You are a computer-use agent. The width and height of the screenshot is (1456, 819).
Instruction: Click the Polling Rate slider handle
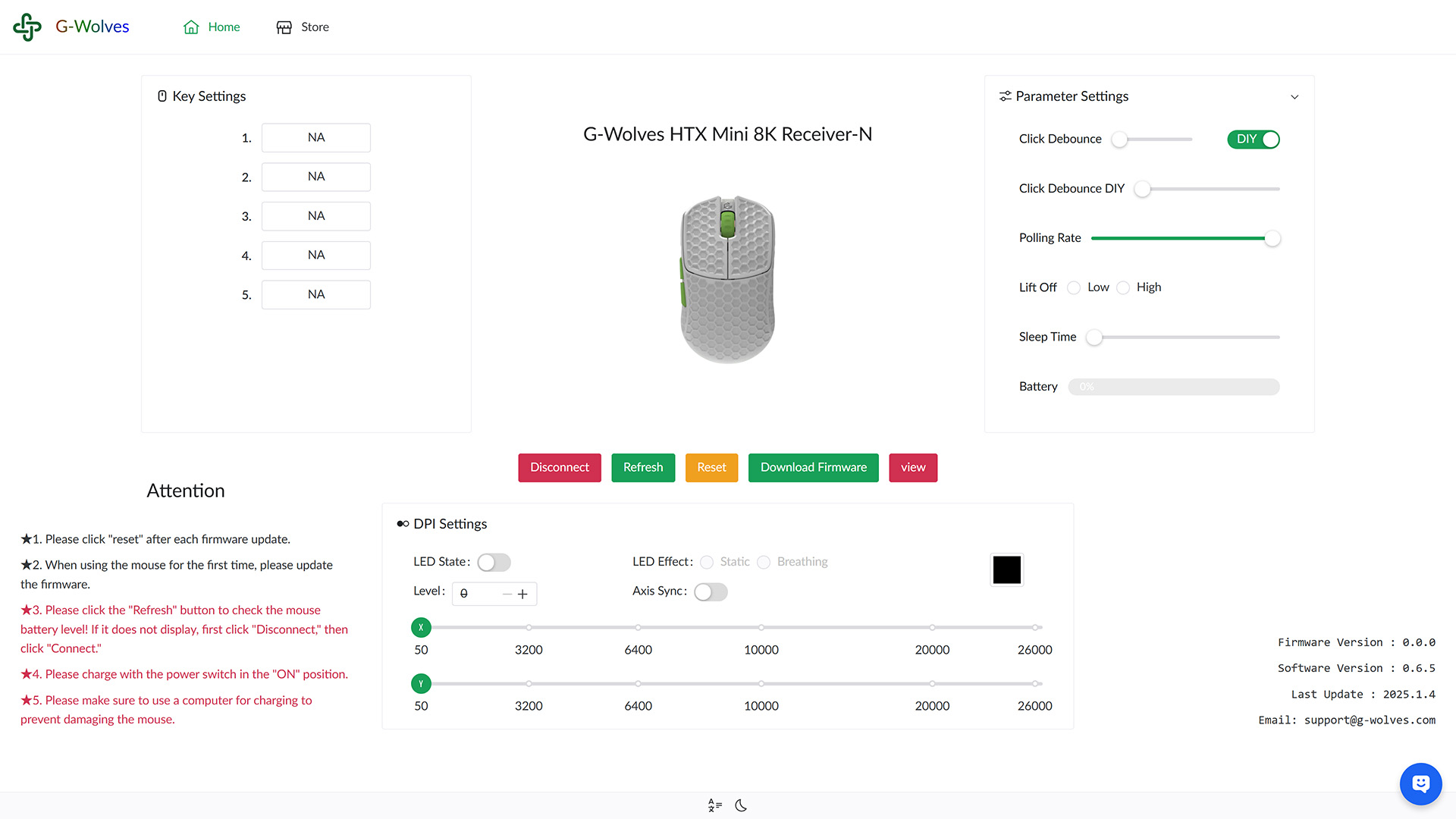coord(1272,238)
